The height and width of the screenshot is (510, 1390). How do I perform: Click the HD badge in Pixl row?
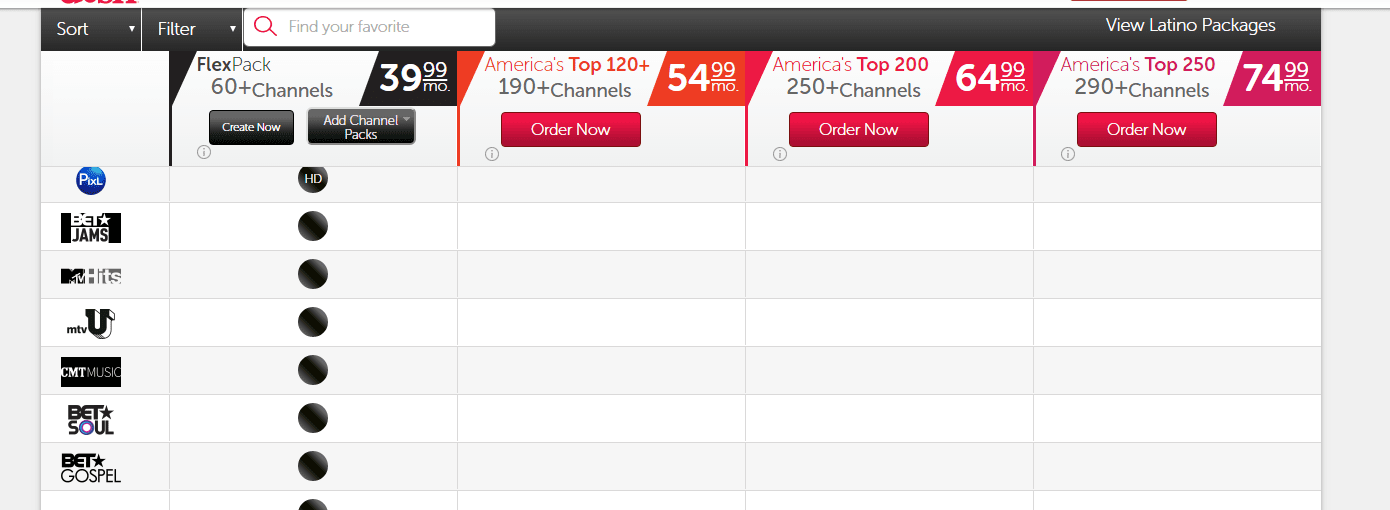tap(313, 179)
